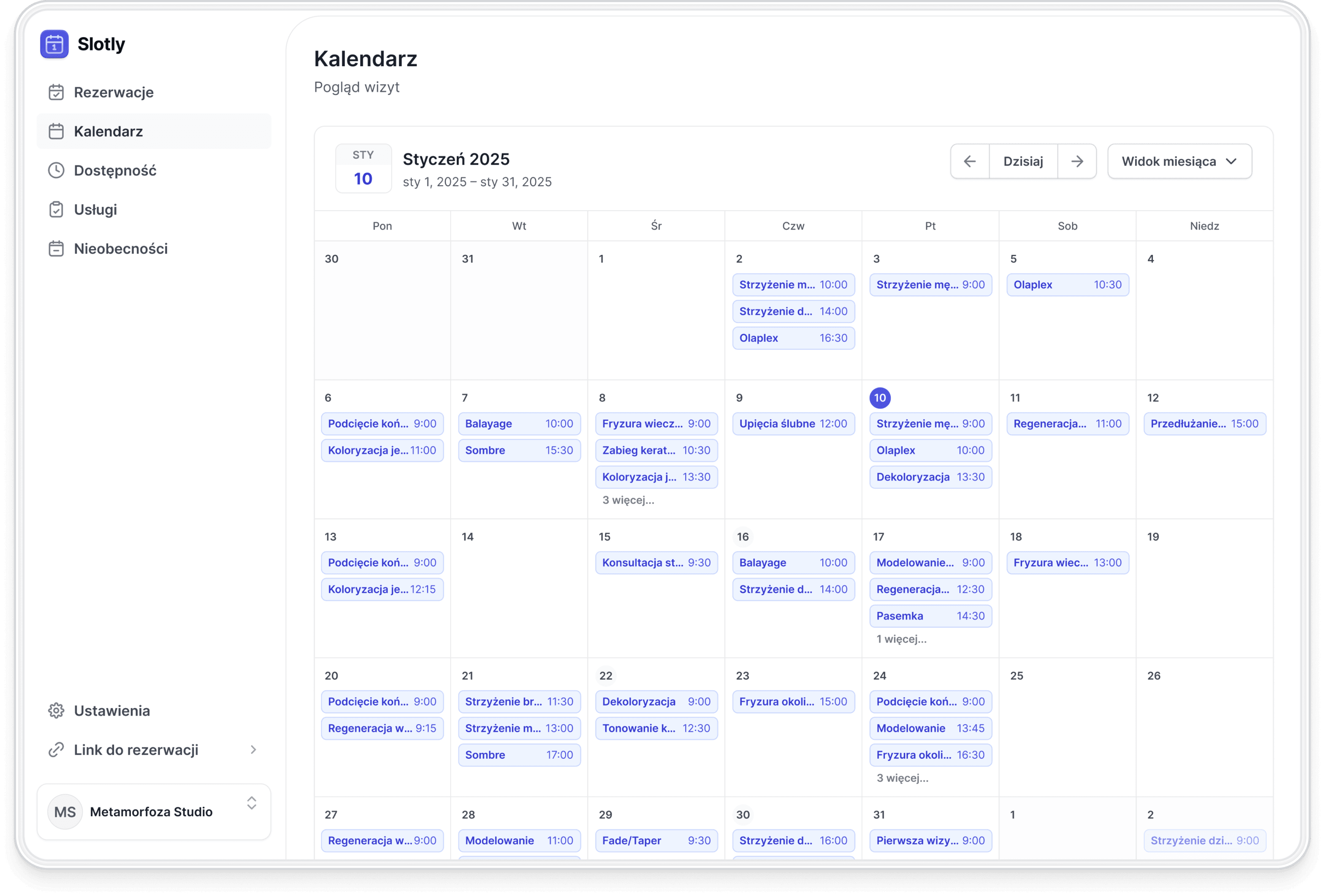Show 1 więcej on January 17

[901, 639]
